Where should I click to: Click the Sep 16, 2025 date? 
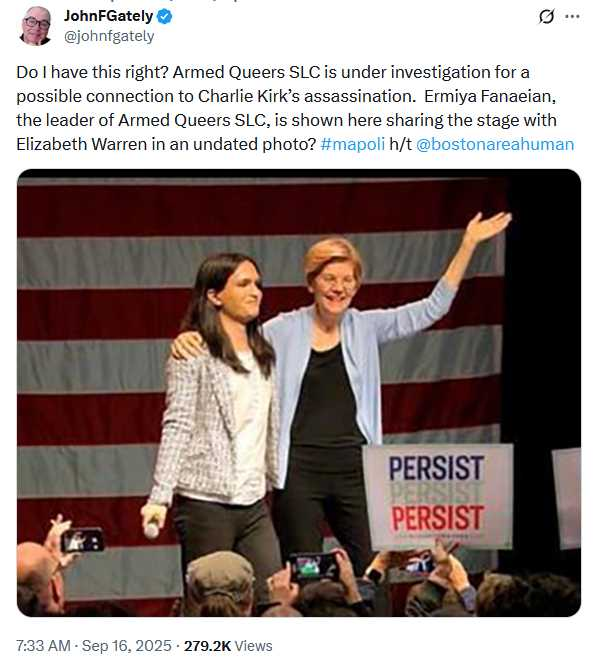pyautogui.click(x=127, y=645)
